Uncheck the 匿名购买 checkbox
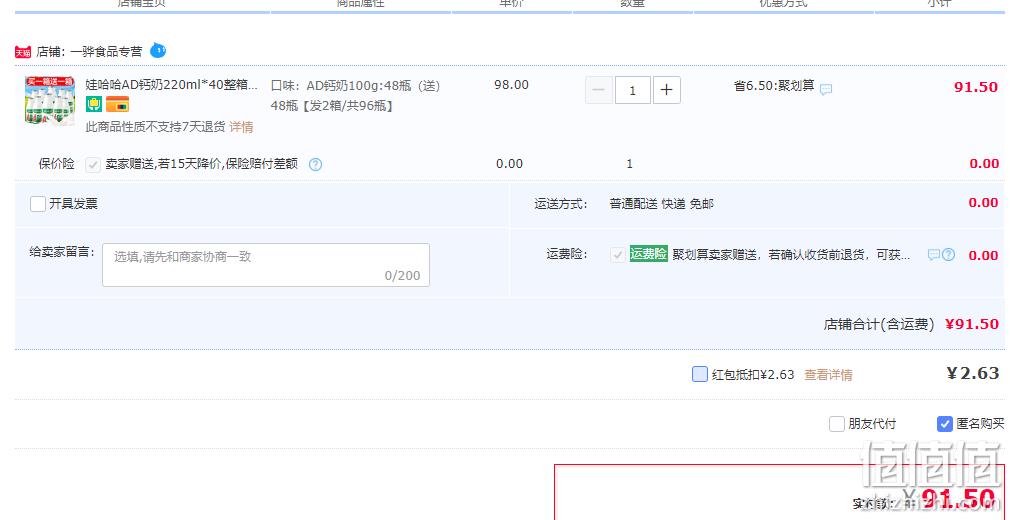Viewport: 1010px width, 520px height. pyautogui.click(x=944, y=424)
